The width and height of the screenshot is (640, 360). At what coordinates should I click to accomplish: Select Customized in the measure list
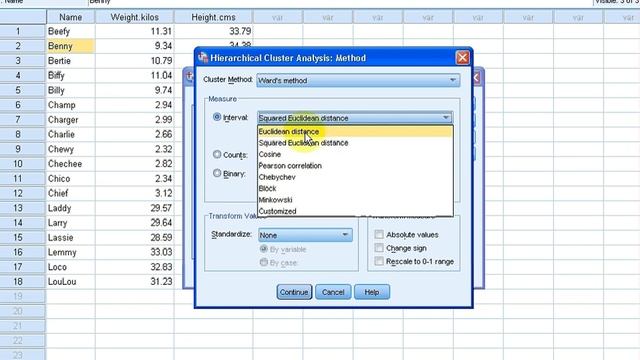point(355,211)
